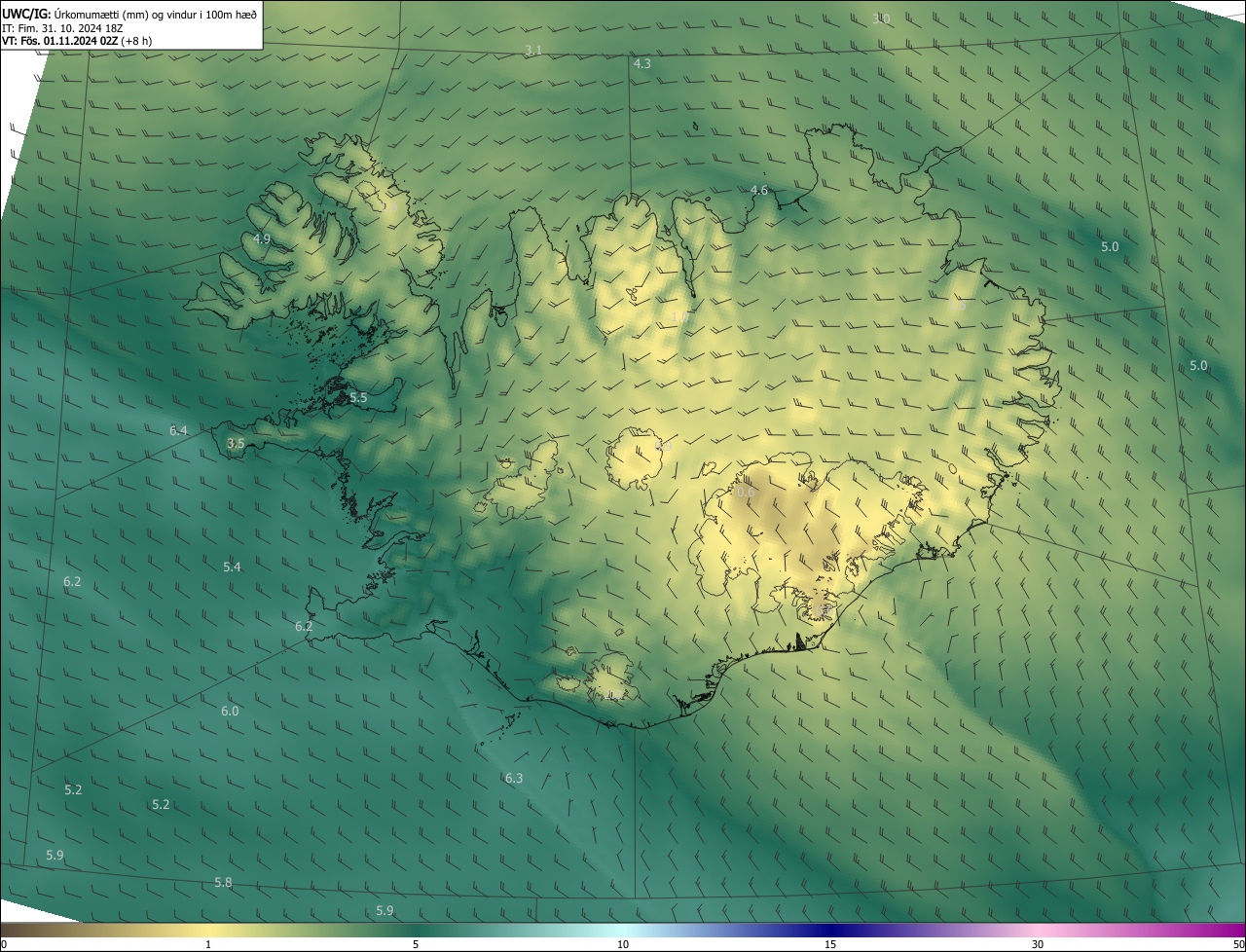The width and height of the screenshot is (1246, 952).
Task: Click the 'IT: Fim. 31. 10. 2024 18Z' line
Action: pyautogui.click(x=62, y=28)
